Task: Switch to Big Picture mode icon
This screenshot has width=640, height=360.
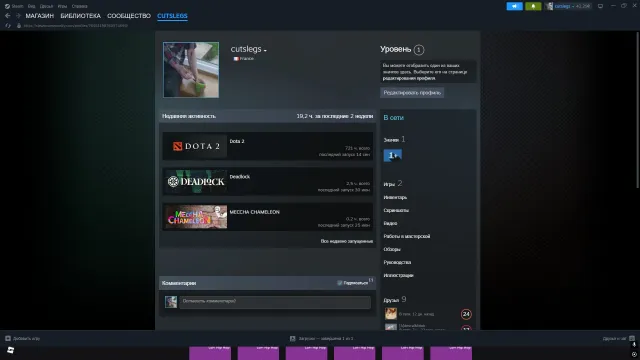Action: [600, 6]
